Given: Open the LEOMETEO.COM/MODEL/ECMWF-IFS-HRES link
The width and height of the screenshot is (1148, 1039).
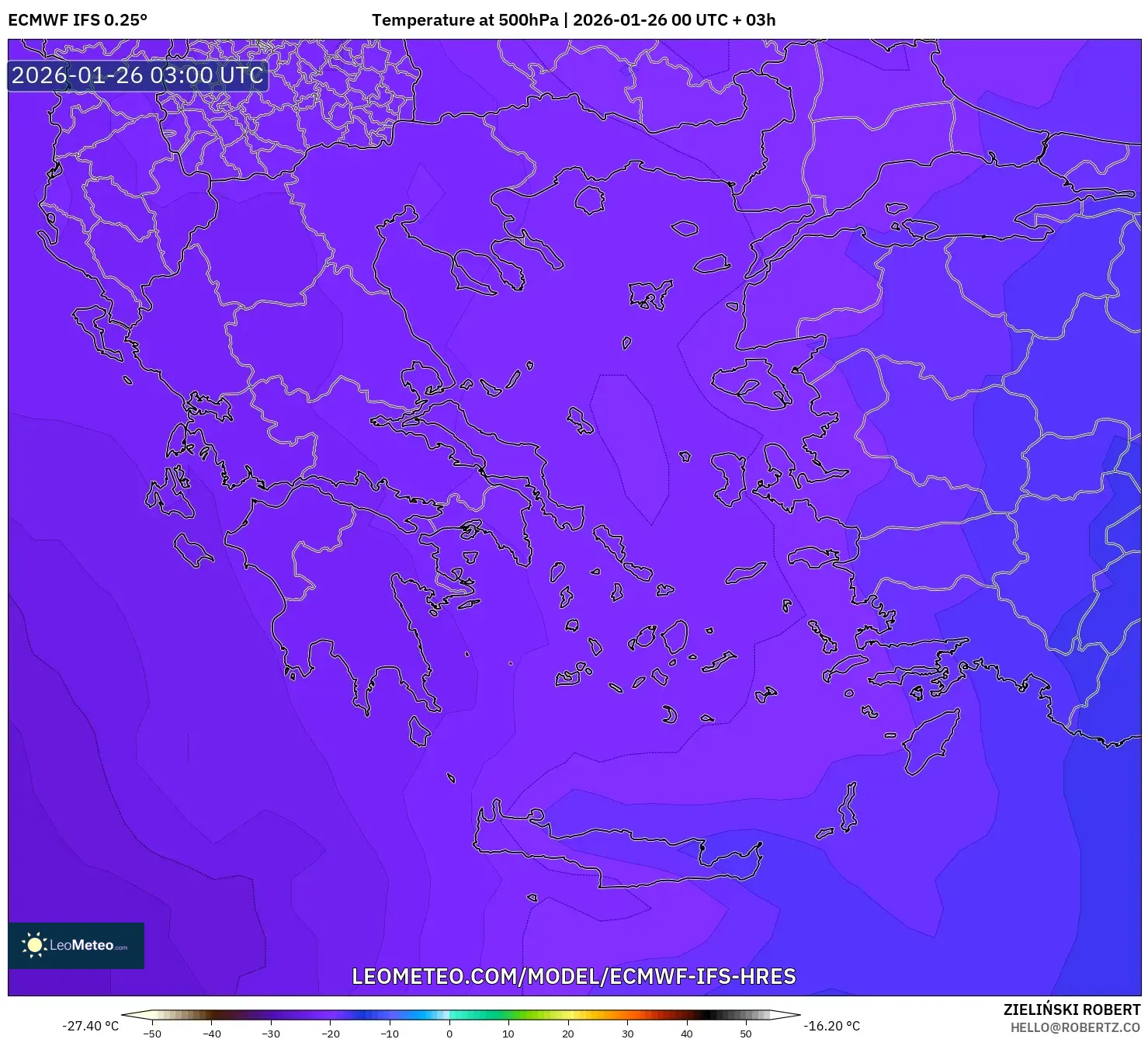Looking at the screenshot, I should click(x=574, y=976).
